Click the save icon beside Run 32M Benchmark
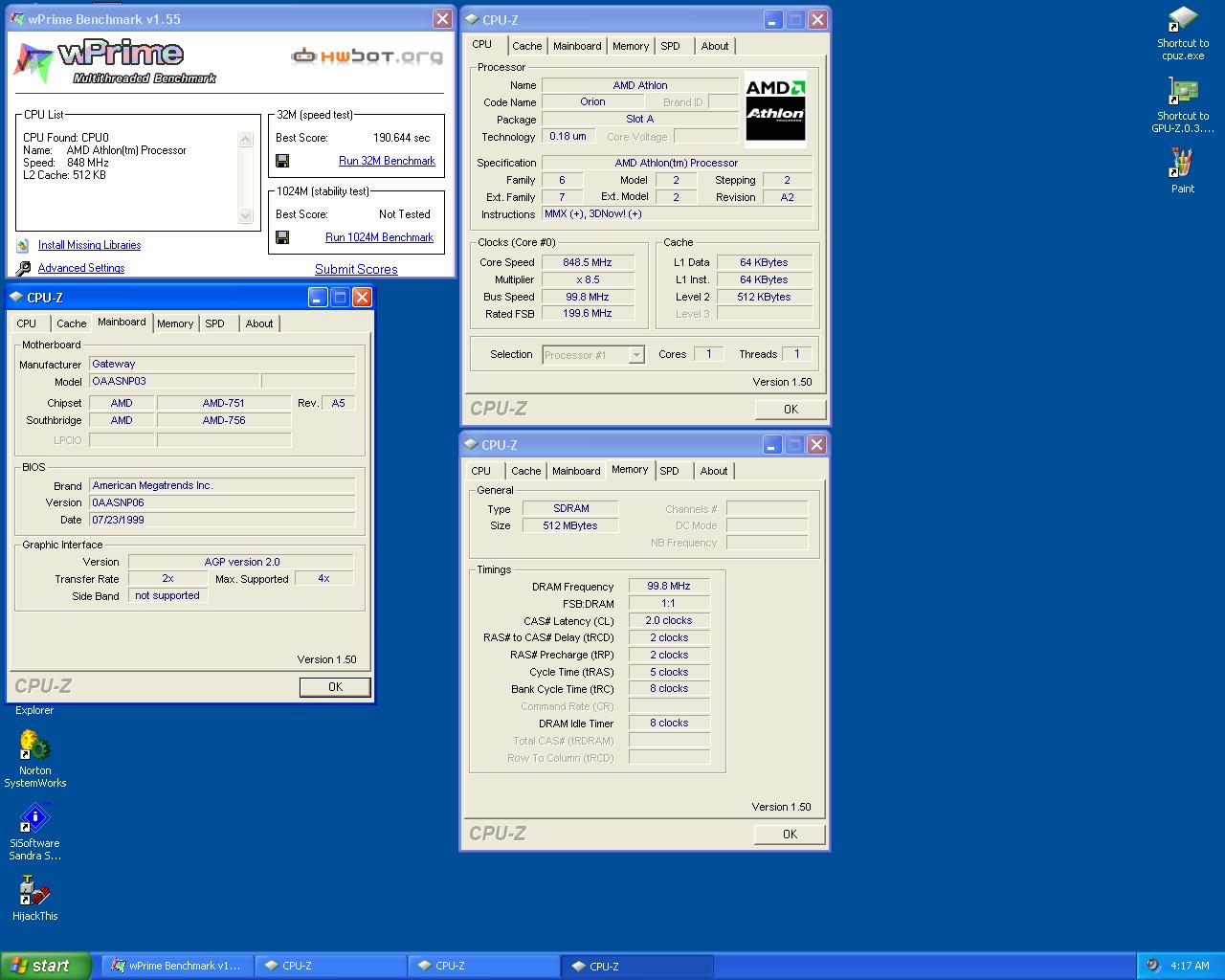Screen dimensions: 1225x980 [282, 161]
